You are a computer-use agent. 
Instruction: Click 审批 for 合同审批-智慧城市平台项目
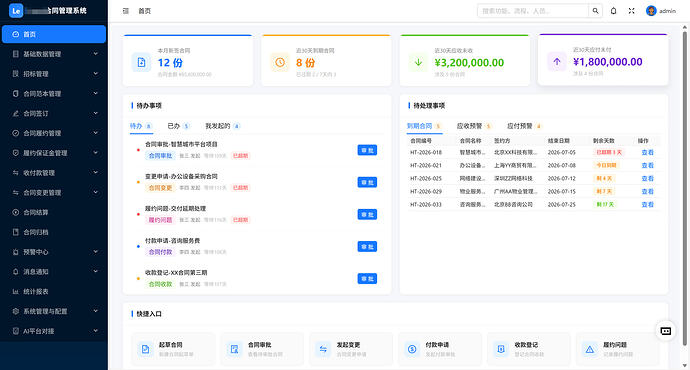coord(367,150)
